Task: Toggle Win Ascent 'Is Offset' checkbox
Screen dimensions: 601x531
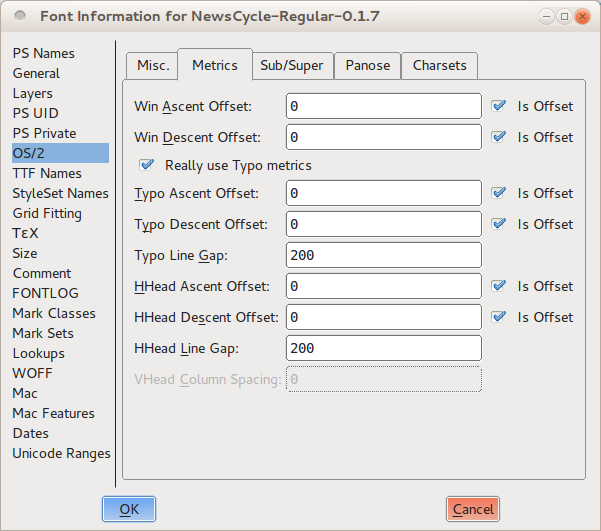Action: click(499, 106)
